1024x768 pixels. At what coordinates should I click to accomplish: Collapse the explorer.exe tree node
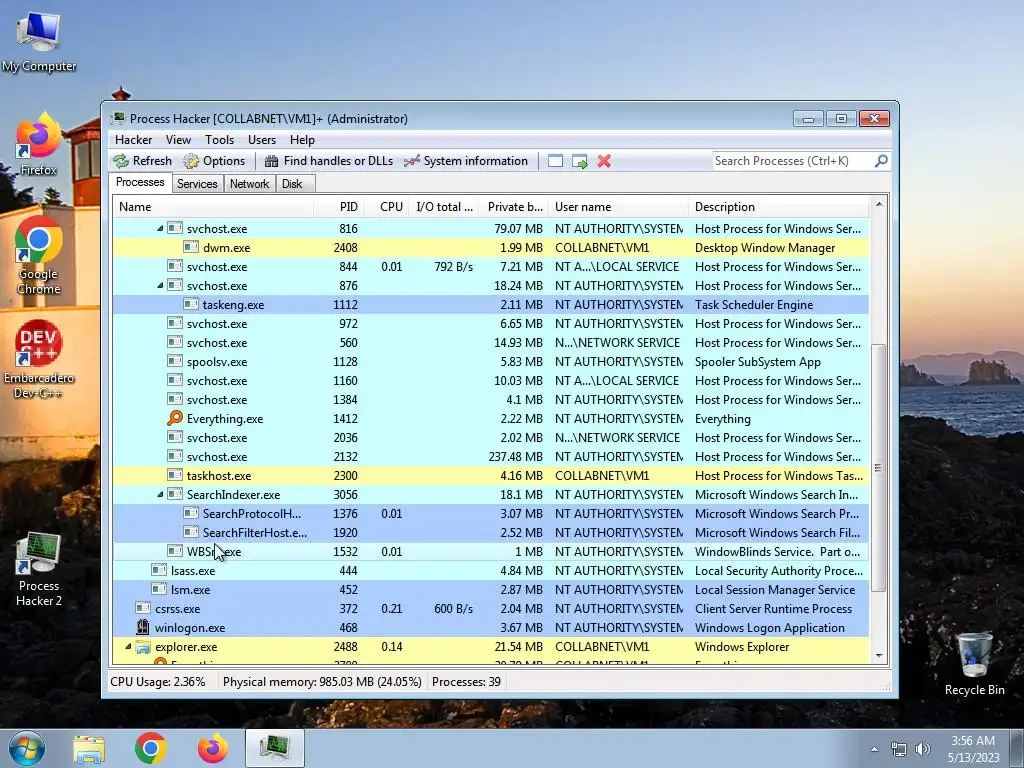pos(128,647)
